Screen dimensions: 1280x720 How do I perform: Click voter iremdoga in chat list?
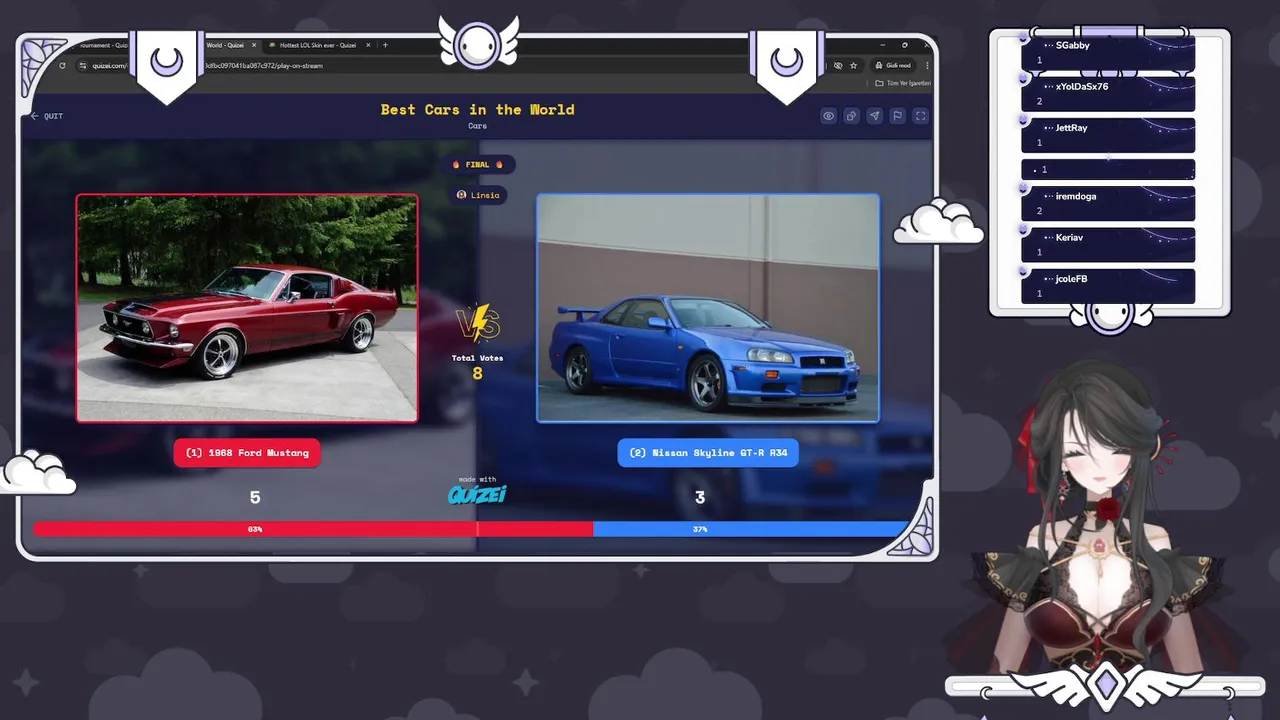(1108, 203)
